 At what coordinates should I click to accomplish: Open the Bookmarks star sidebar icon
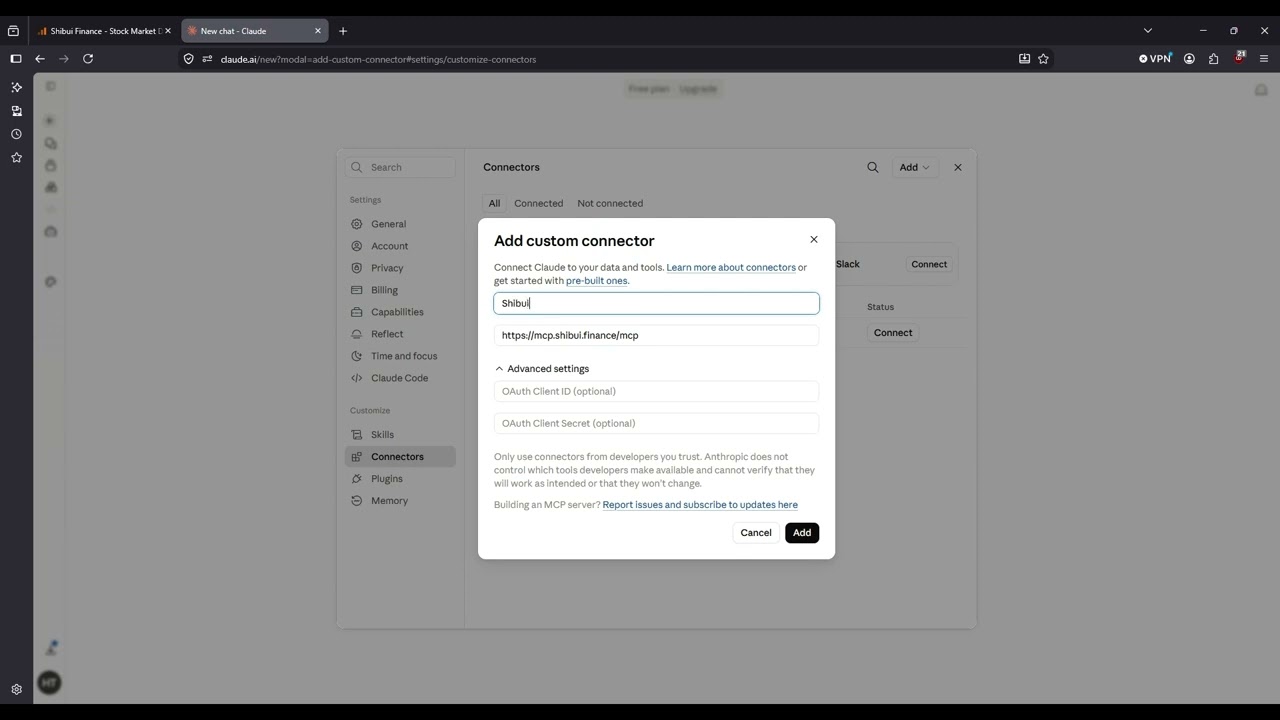[x=16, y=157]
